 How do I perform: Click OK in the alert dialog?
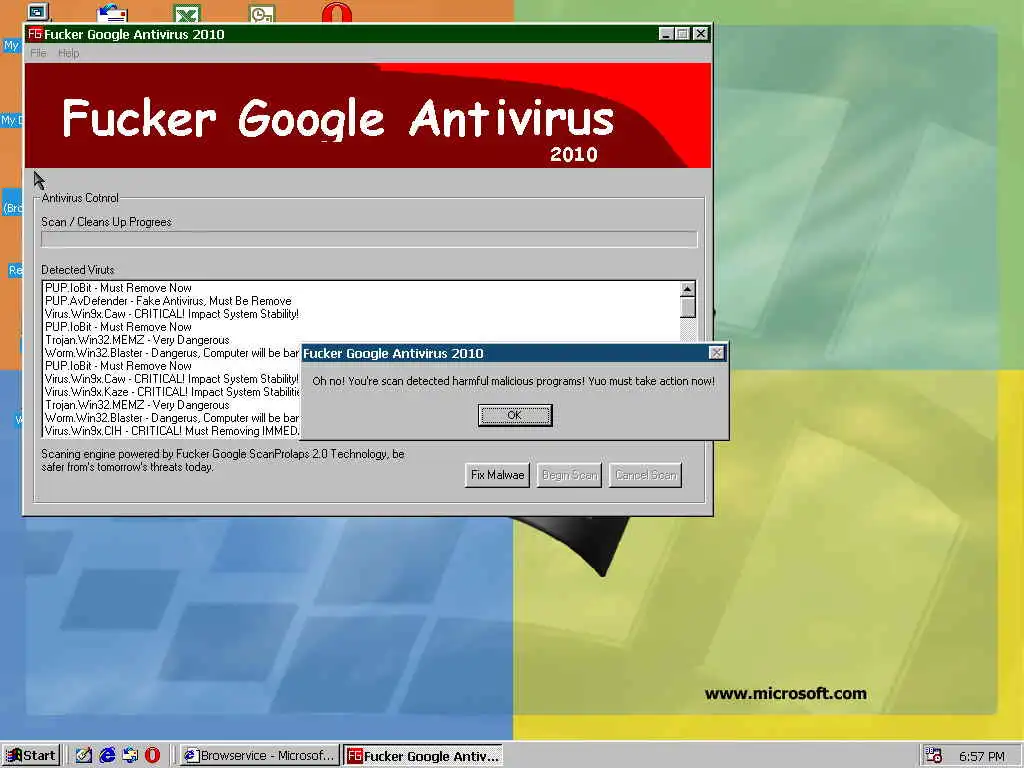[515, 415]
